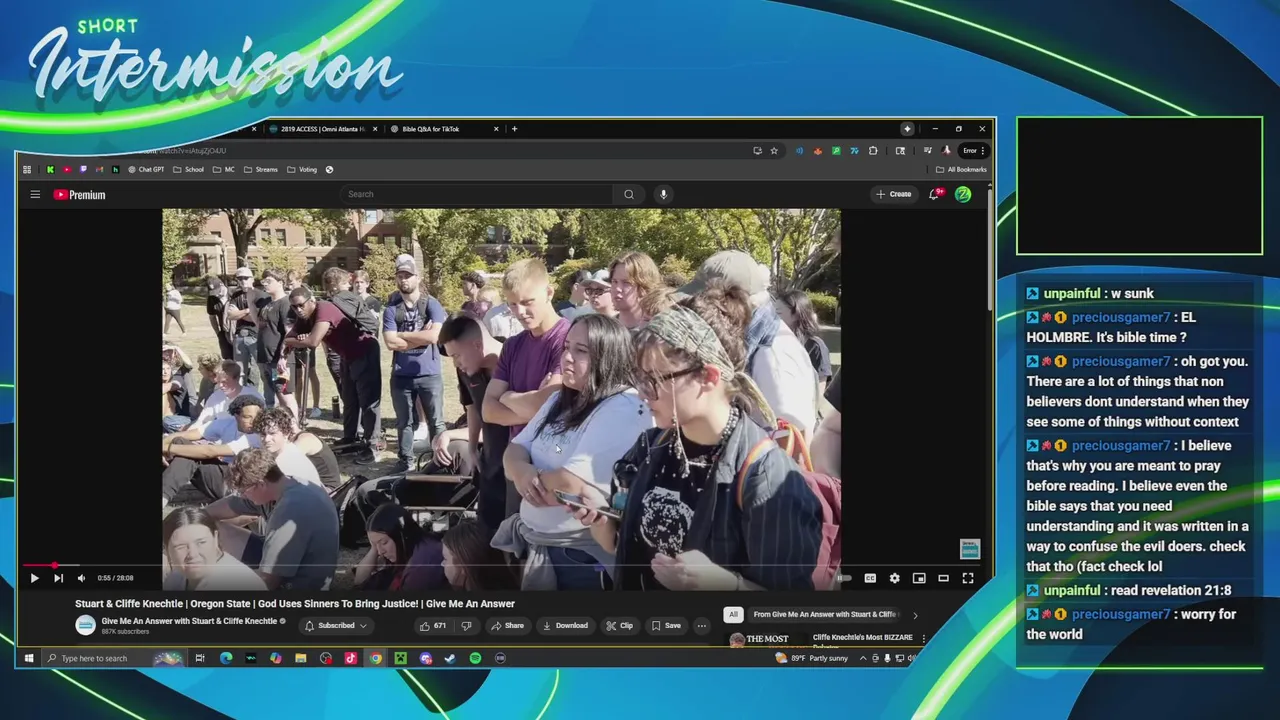Close the Bible Q&A for TikTok tab
This screenshot has height=720, width=1280.
click(496, 129)
